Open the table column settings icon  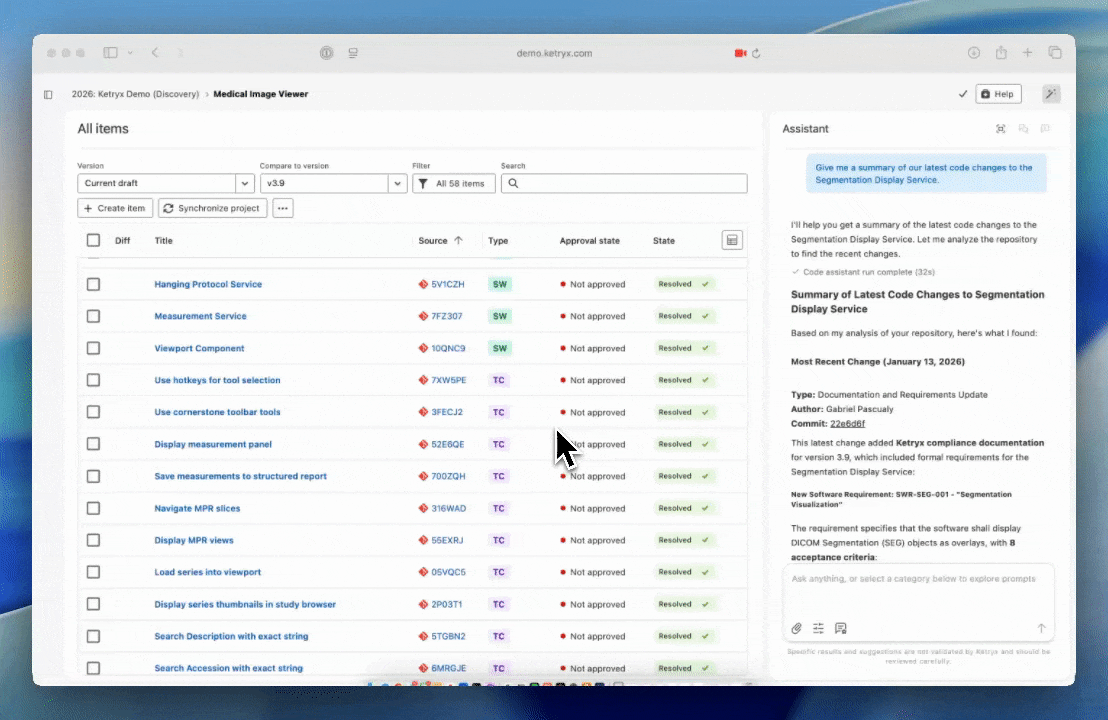coord(732,240)
